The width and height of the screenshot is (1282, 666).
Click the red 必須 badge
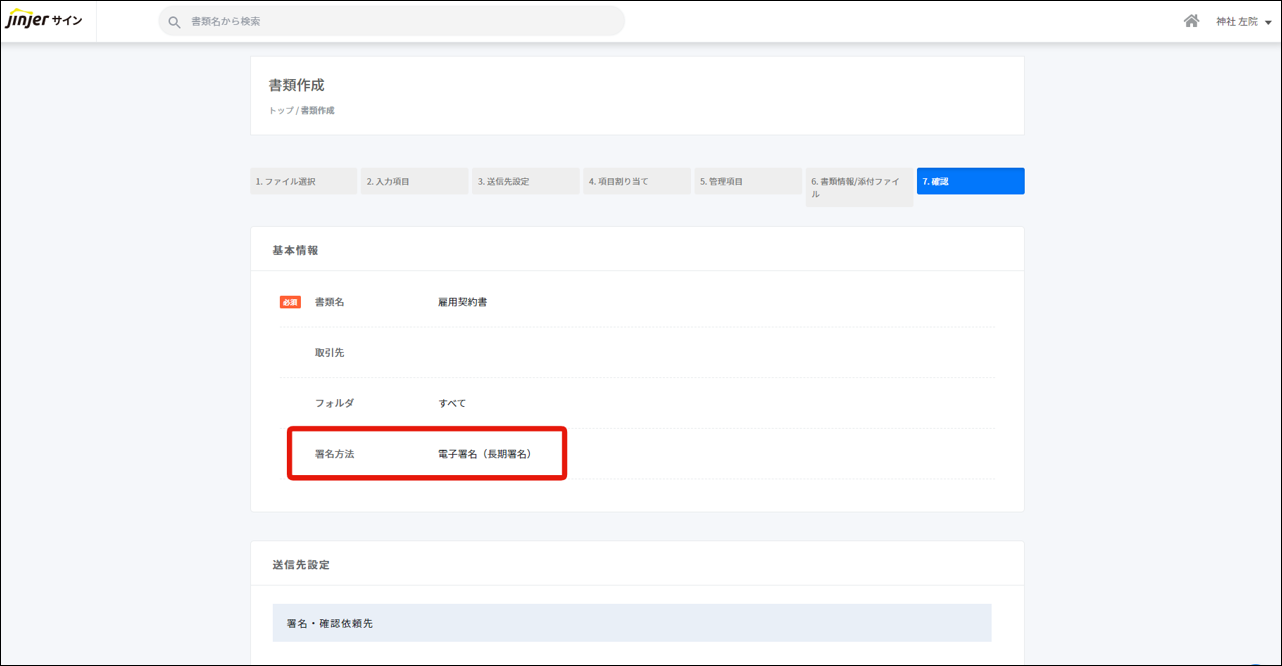pos(290,302)
